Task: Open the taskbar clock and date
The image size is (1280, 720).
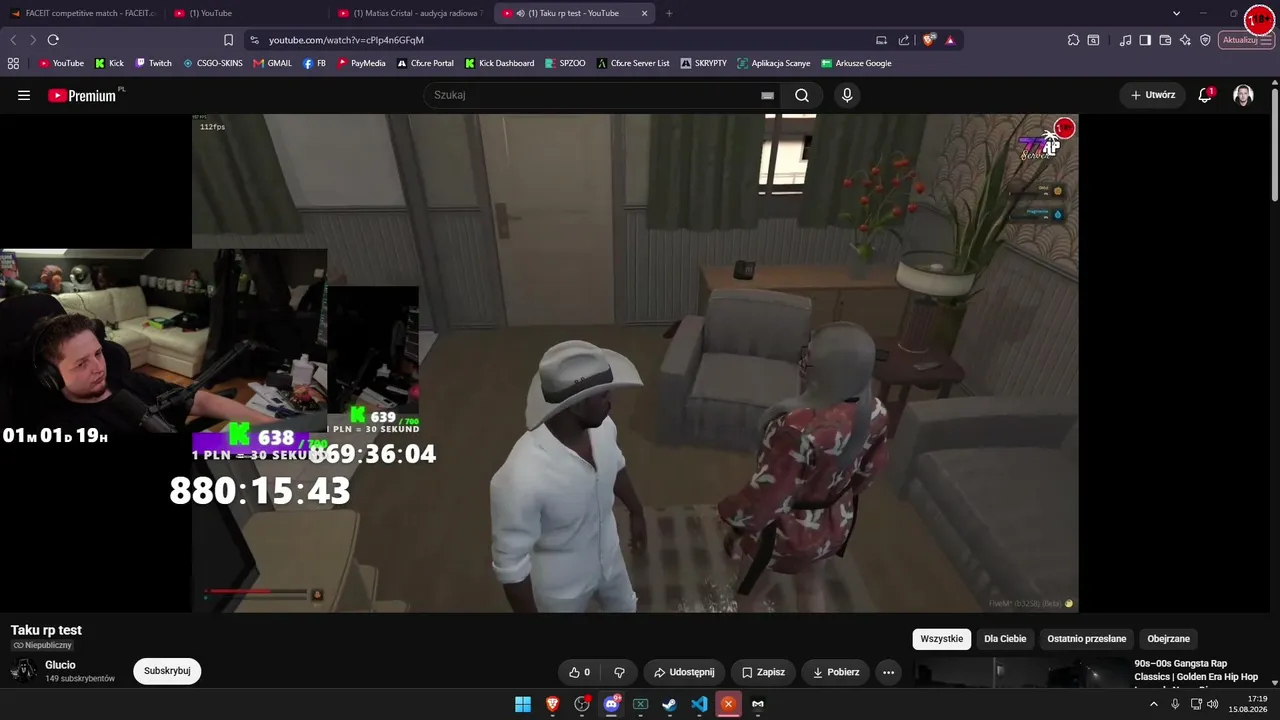Action: [x=1249, y=704]
